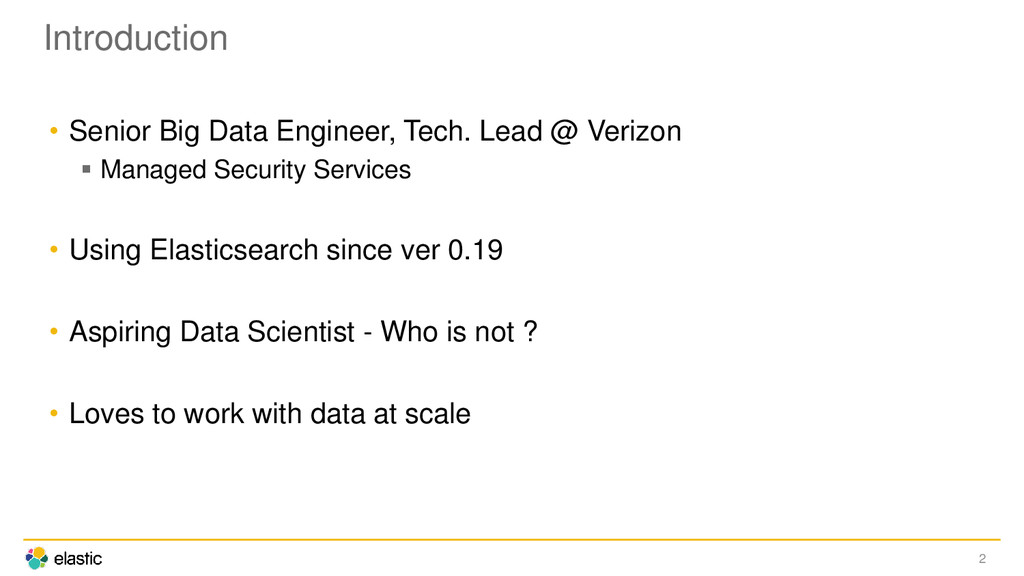Click the word 'Verizon'

(634, 131)
